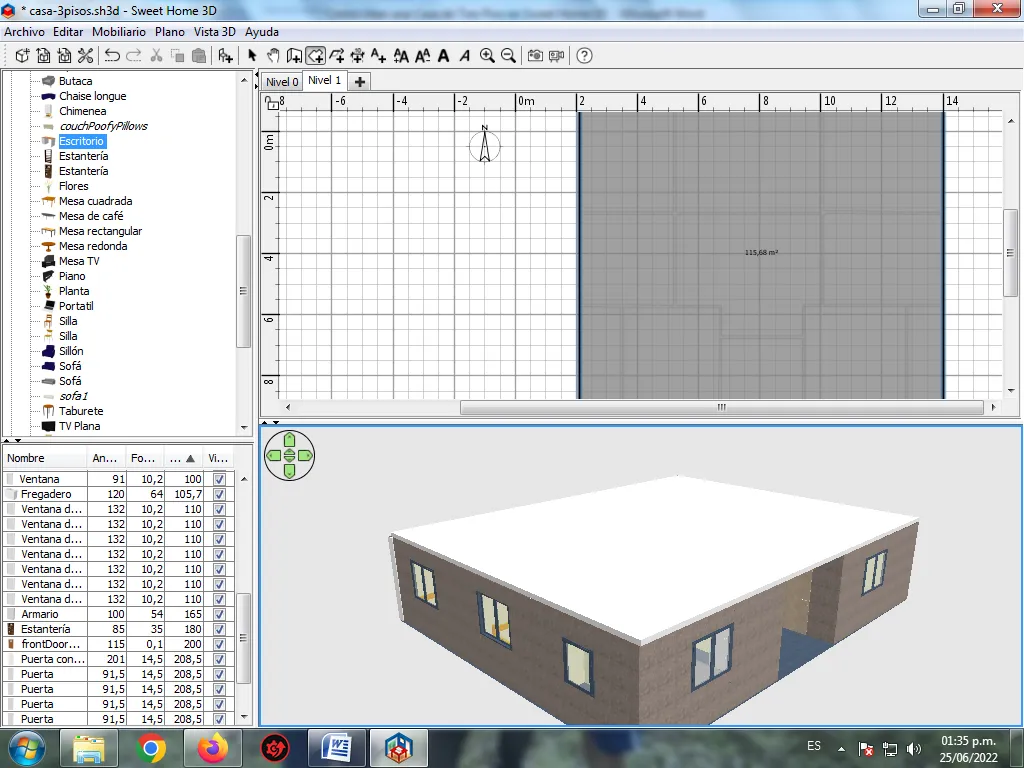Image resolution: width=1024 pixels, height=768 pixels.
Task: Rotate 3D view right with right arrow
Action: point(305,456)
